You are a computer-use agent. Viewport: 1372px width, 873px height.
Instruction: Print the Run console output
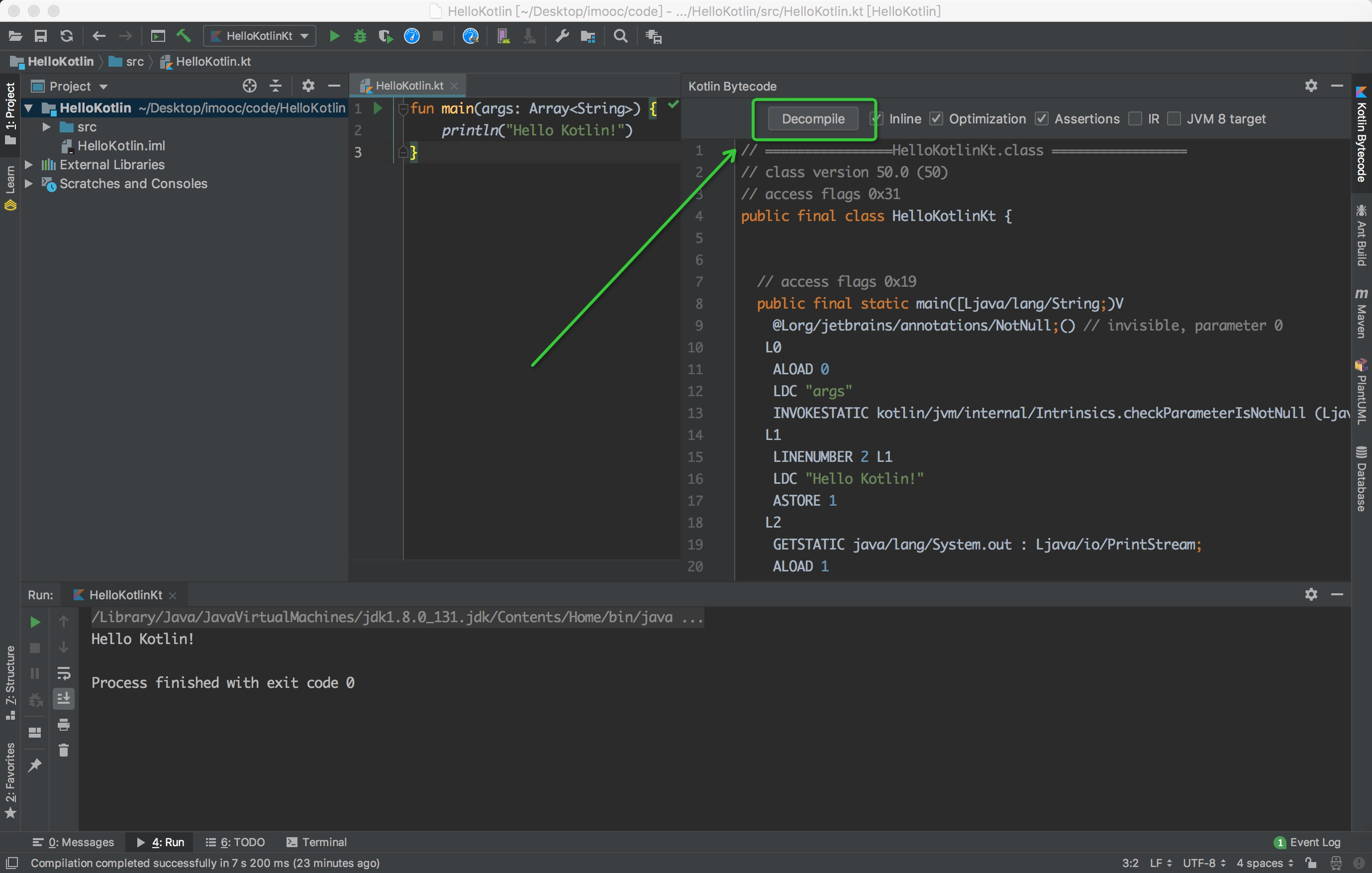64,725
